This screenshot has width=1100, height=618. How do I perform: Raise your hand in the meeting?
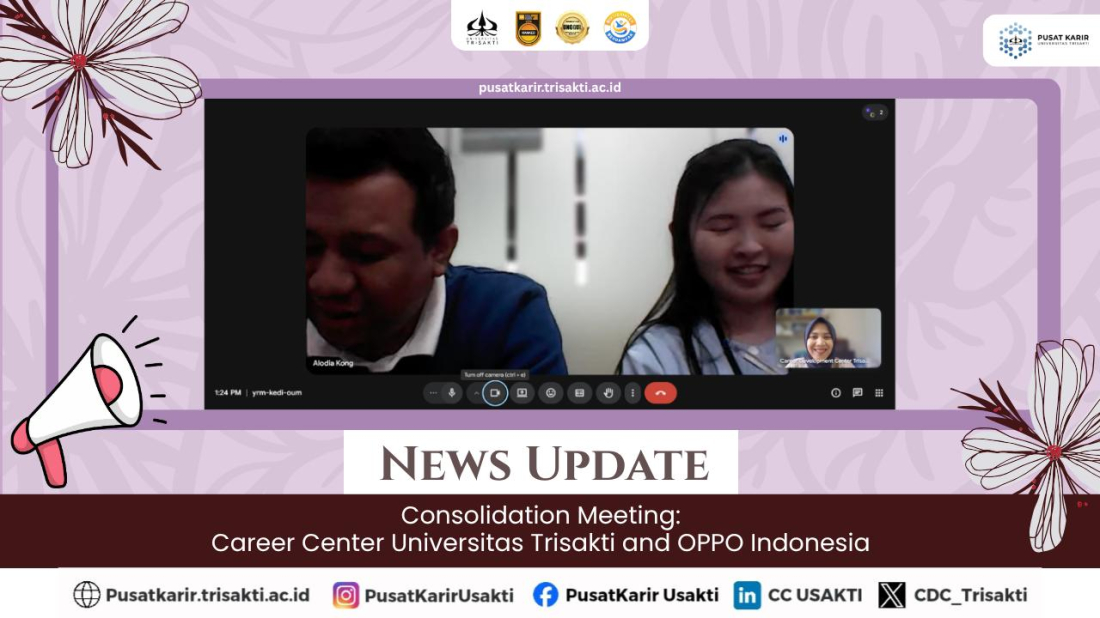pos(608,394)
